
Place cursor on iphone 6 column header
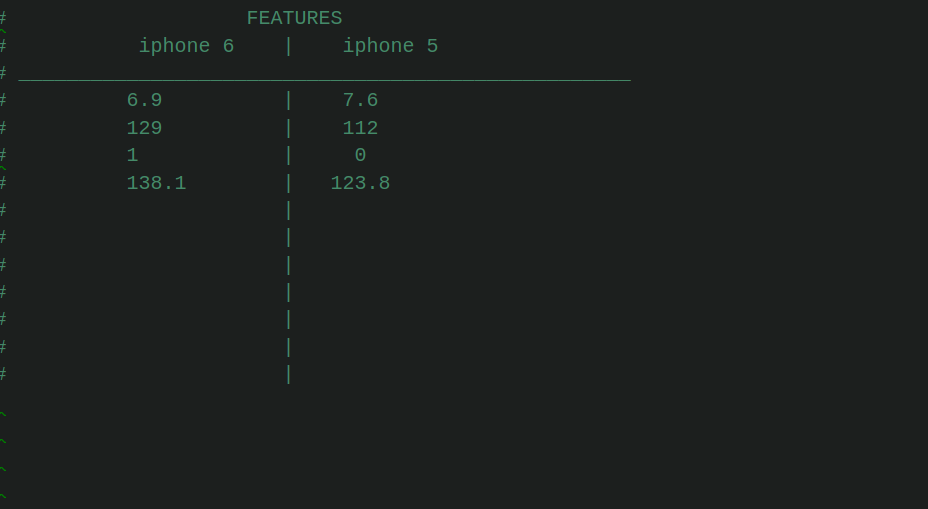(186, 46)
